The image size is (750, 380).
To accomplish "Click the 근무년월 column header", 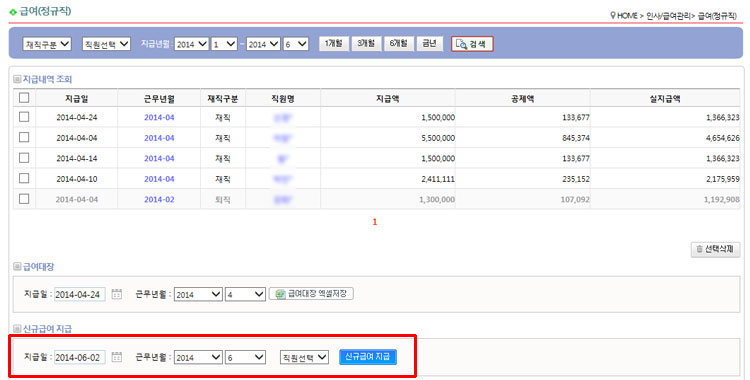I will [x=159, y=99].
